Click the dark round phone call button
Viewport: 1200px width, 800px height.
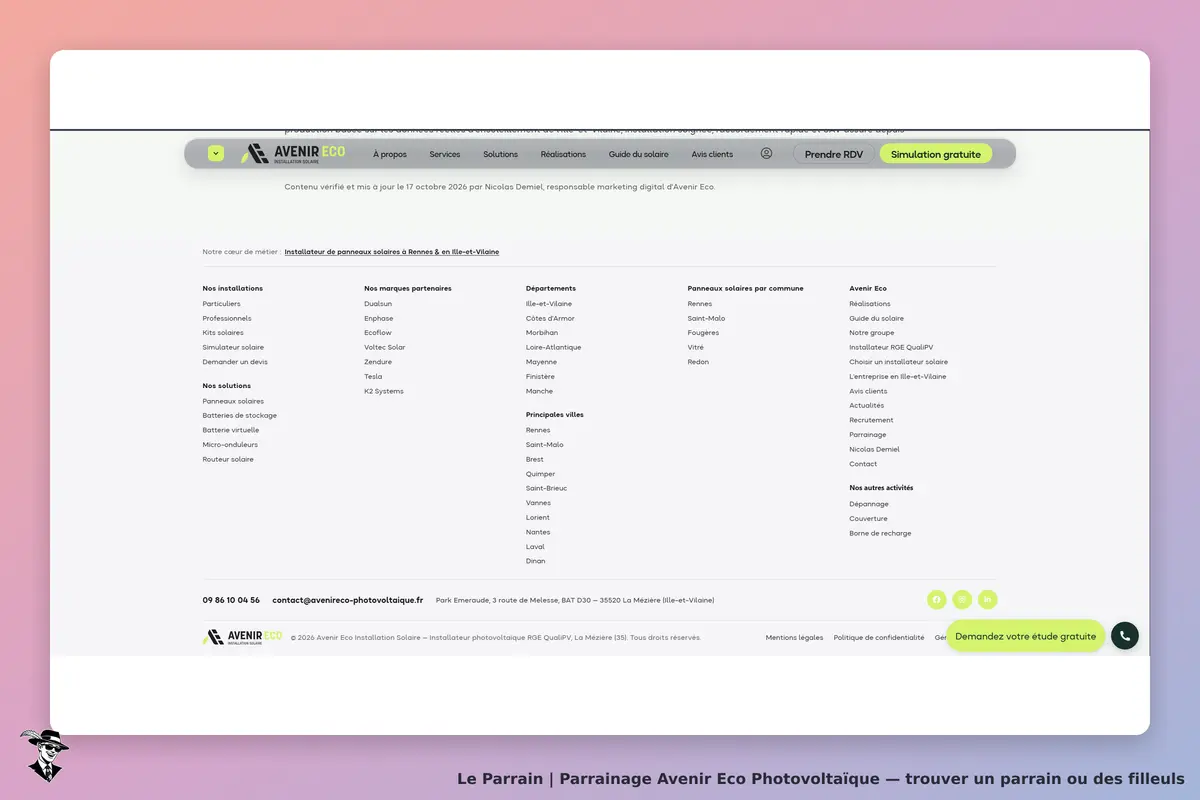click(x=1125, y=636)
